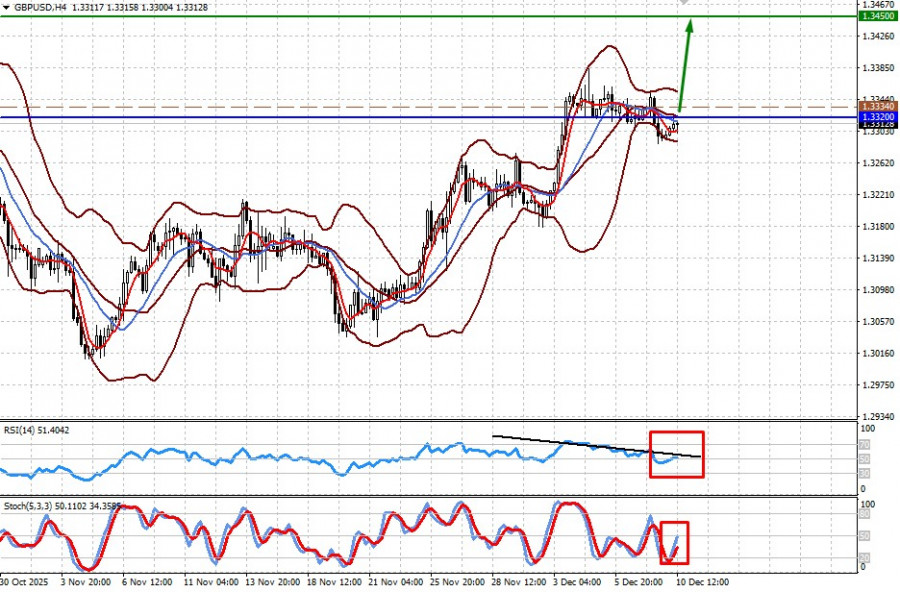Click the 1.32620 price axis label
The height and width of the screenshot is (592, 900).
coord(878,163)
